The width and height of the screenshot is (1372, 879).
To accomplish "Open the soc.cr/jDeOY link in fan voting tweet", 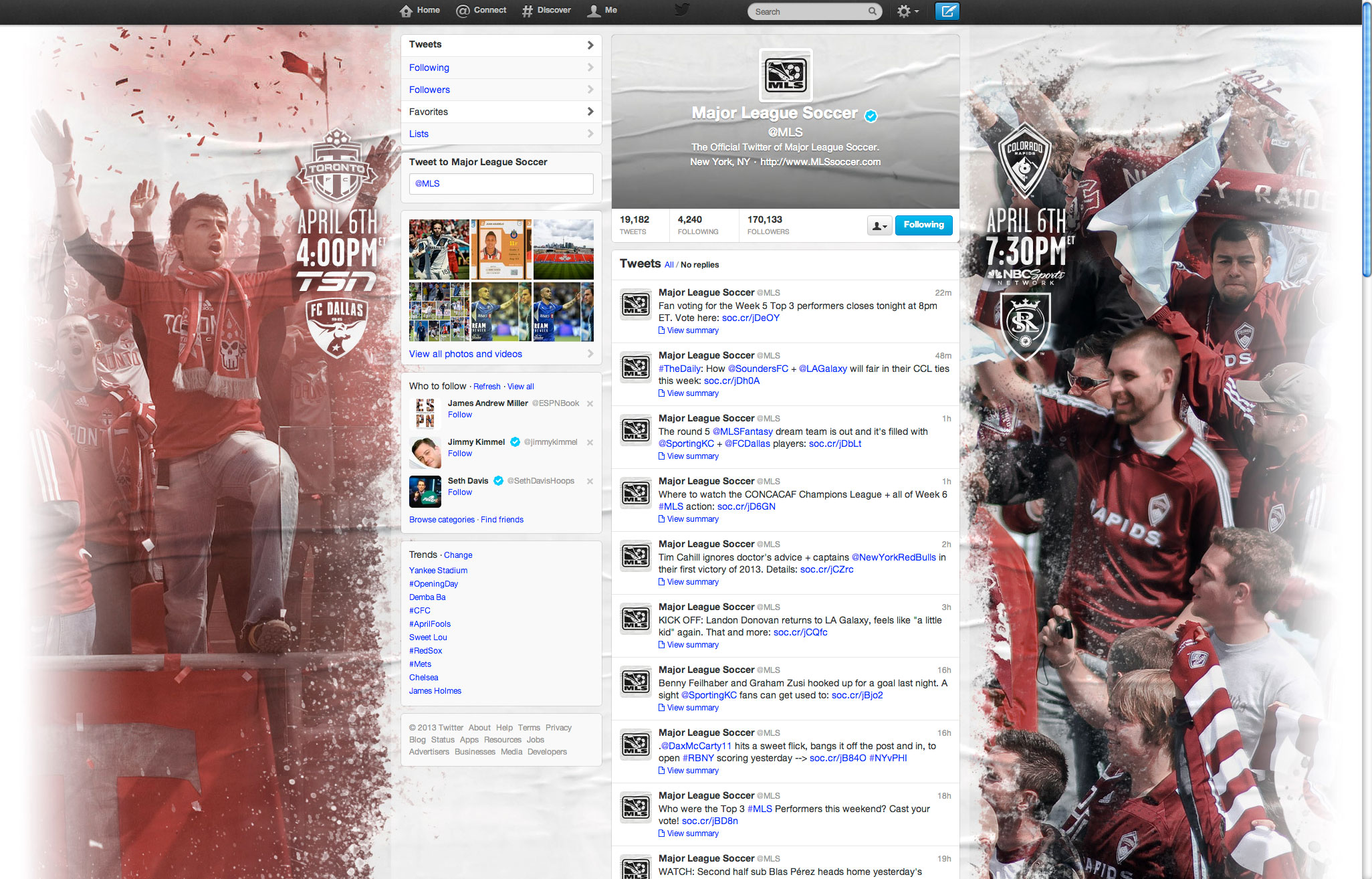I will pos(751,318).
